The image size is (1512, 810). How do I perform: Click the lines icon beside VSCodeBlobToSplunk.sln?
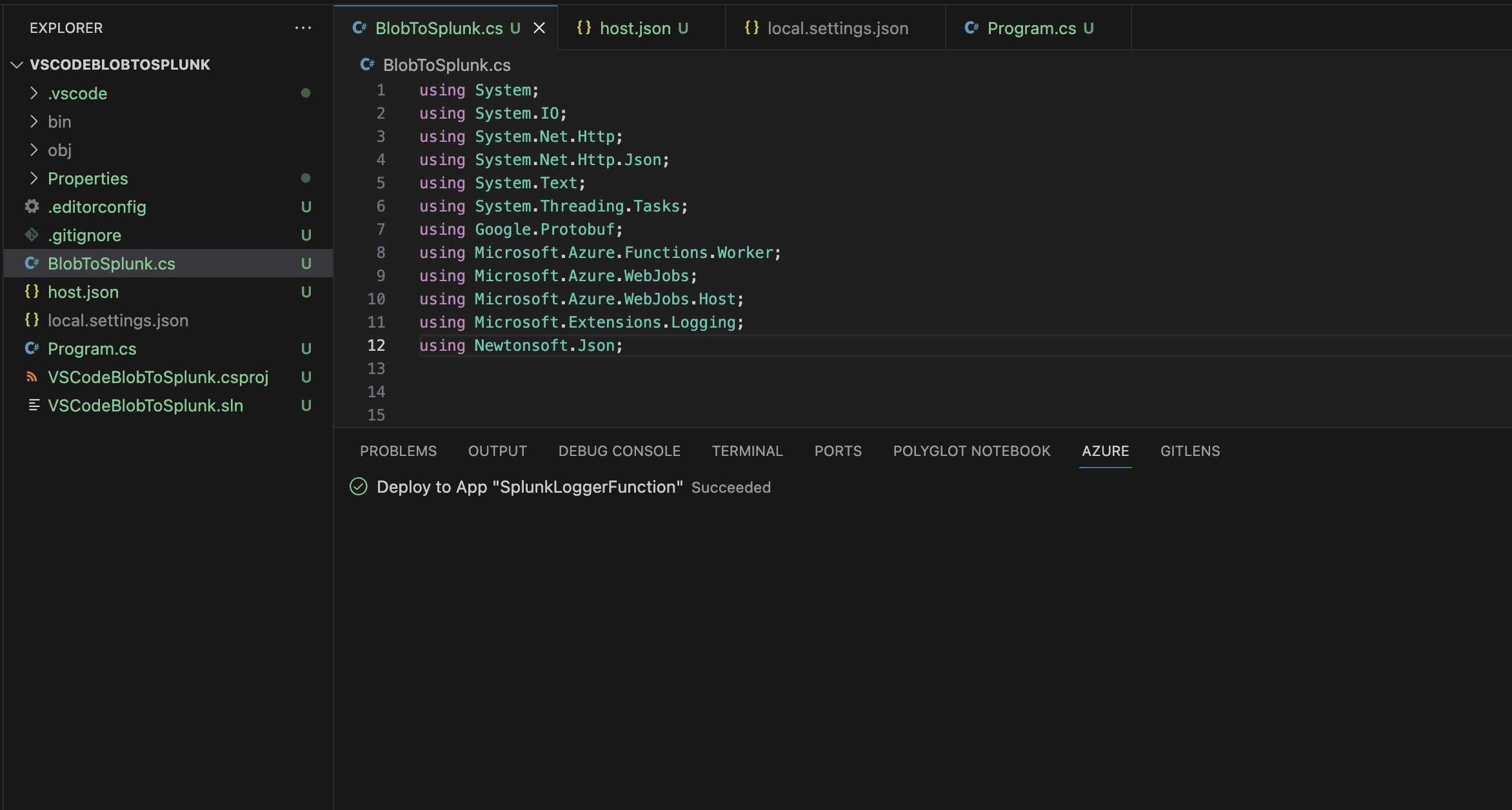tap(34, 405)
